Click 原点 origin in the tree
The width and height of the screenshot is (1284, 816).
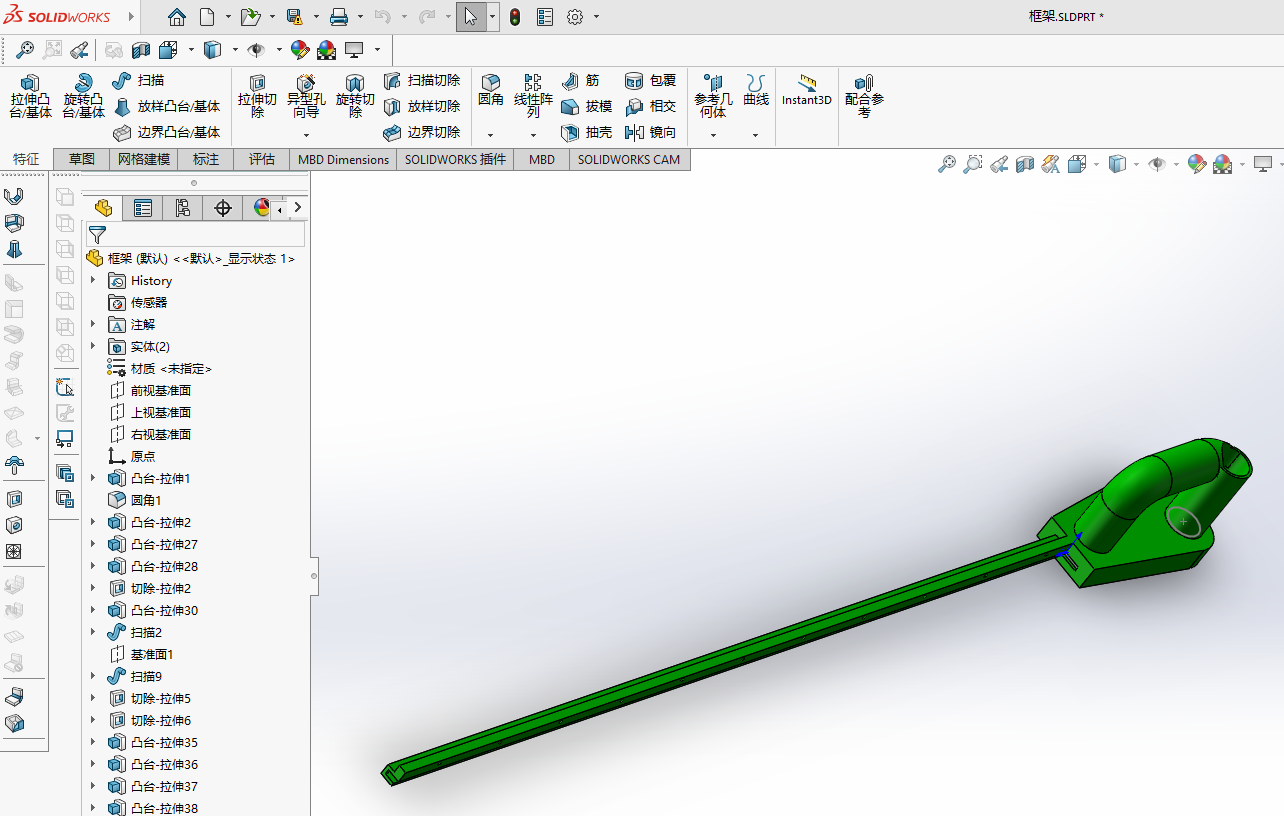click(143, 457)
